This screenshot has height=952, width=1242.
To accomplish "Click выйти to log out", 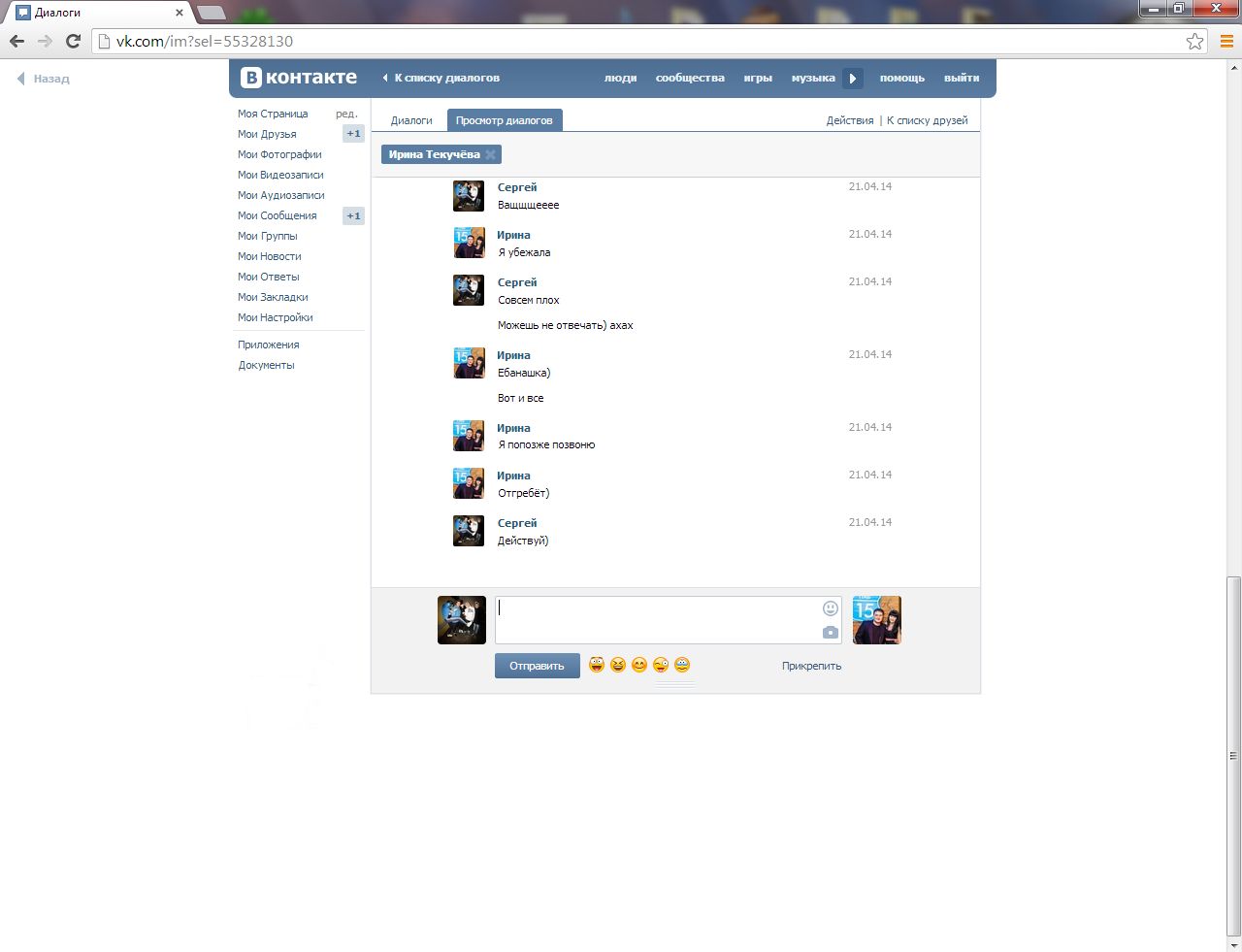I will coord(962,78).
